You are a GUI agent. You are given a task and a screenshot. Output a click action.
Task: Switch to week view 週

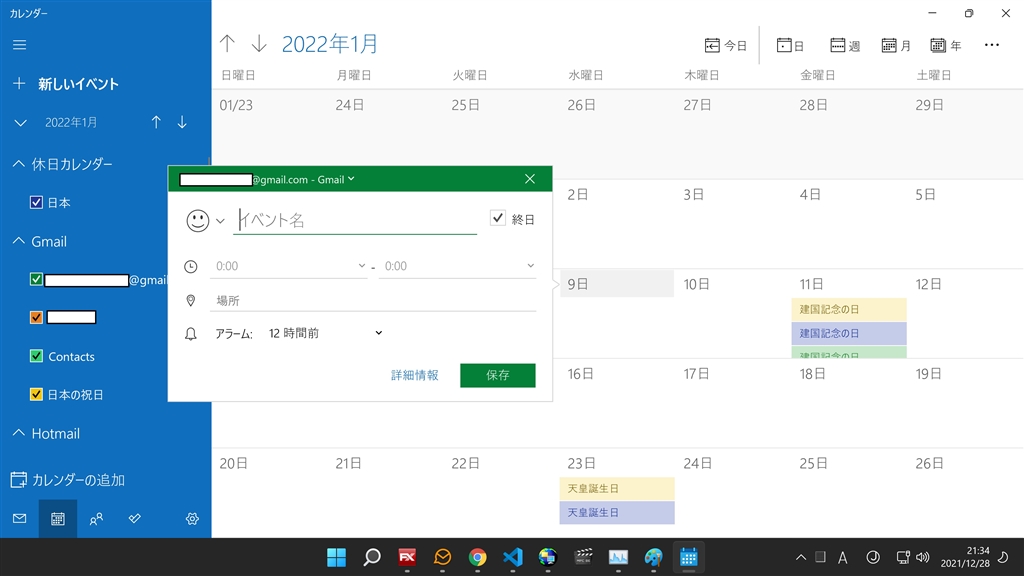845,45
